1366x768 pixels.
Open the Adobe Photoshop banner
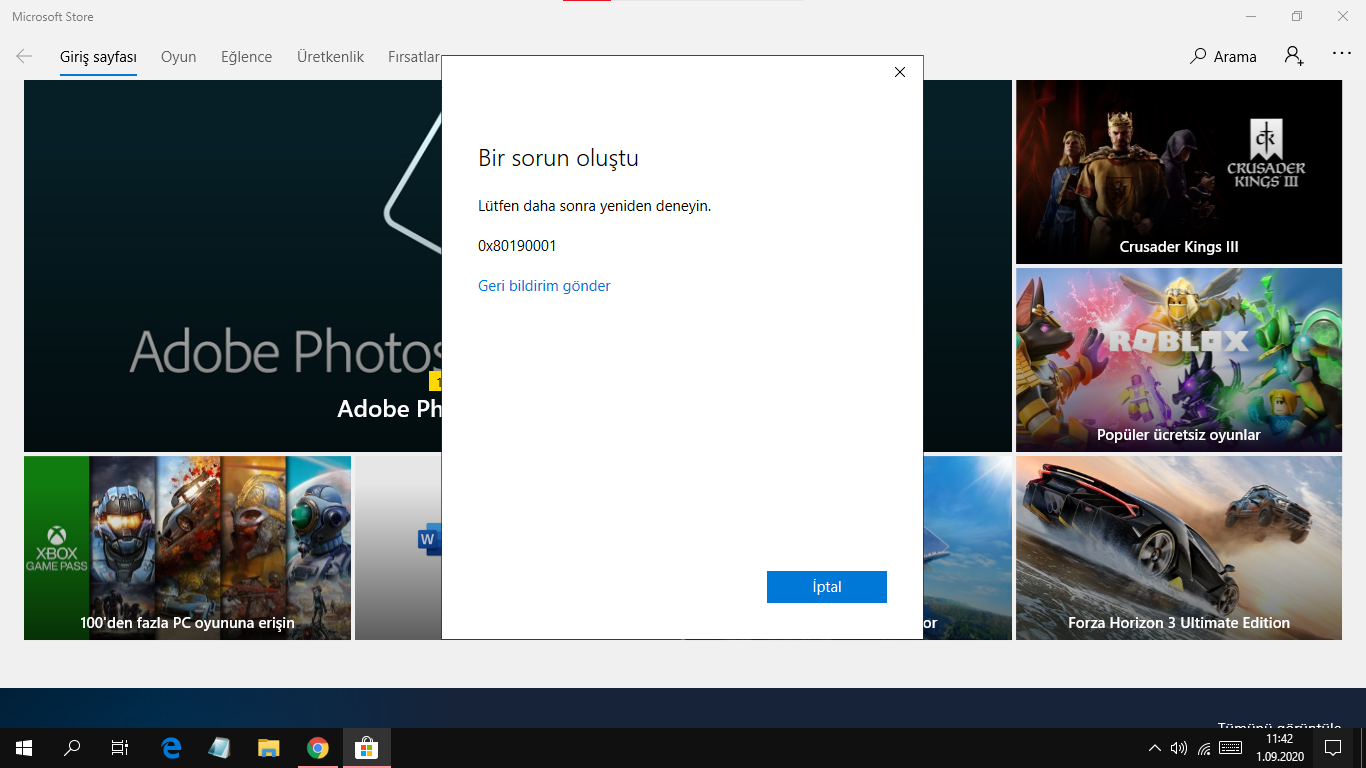pos(232,266)
